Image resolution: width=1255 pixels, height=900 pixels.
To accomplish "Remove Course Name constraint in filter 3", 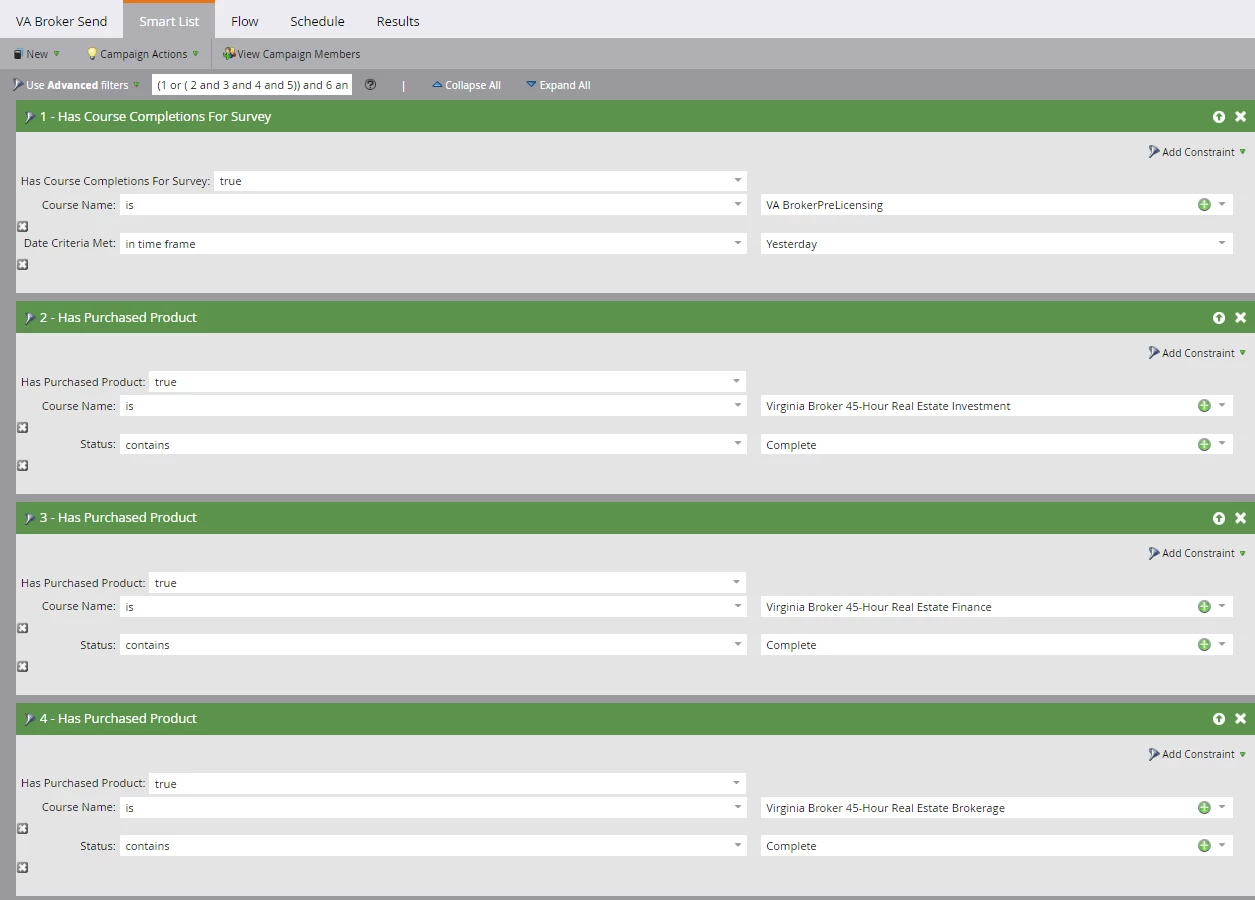I will (x=23, y=629).
